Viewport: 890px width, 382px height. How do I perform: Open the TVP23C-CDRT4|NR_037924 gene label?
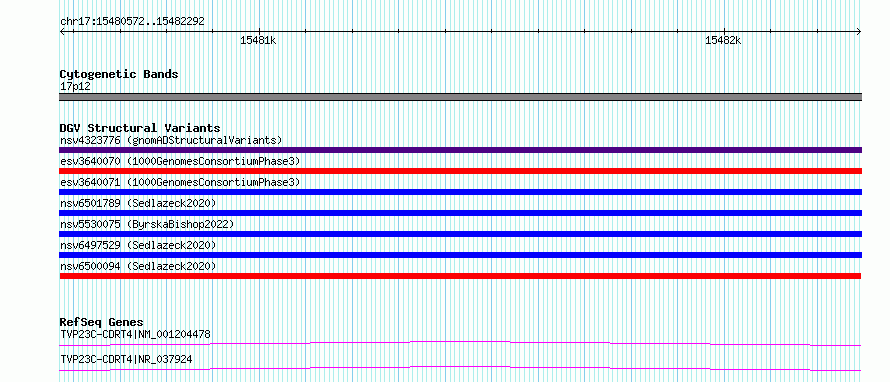pos(126,359)
